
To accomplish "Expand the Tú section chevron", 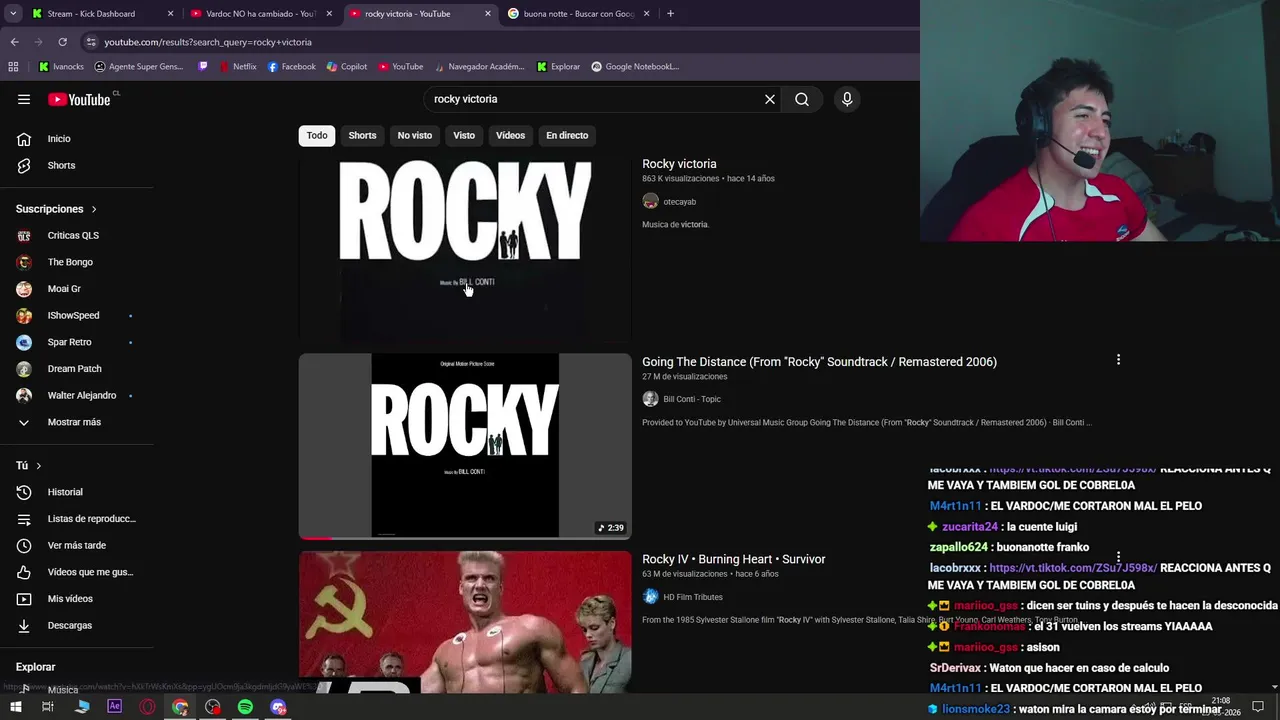I will pos(39,466).
